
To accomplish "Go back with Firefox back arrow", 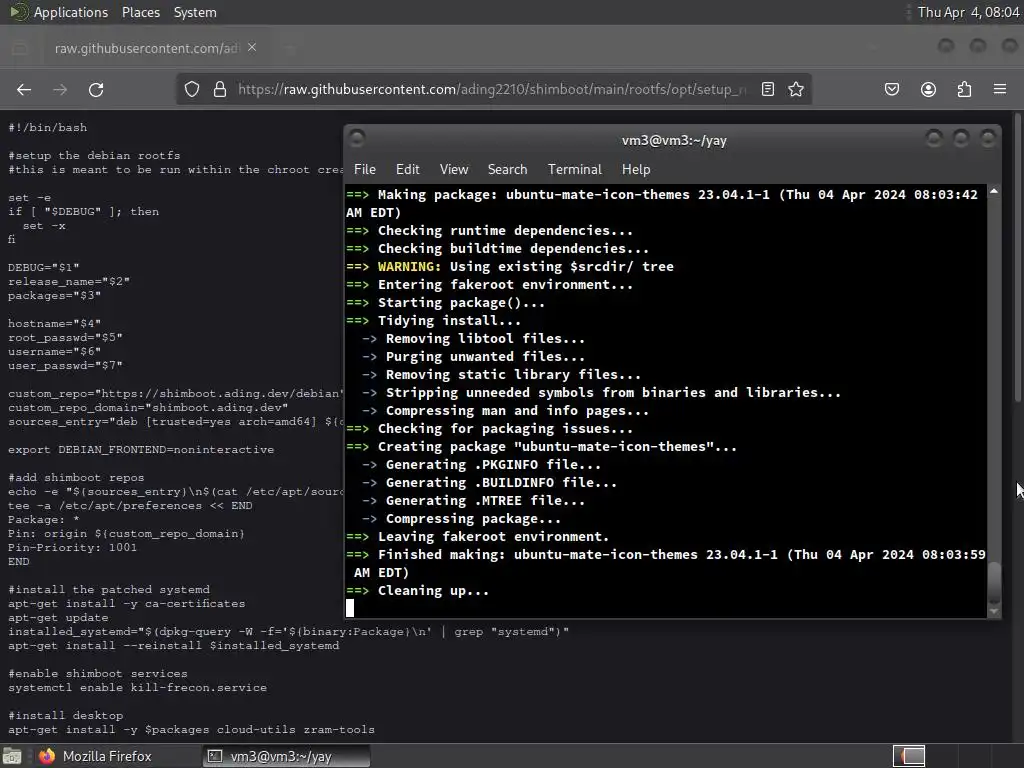I will [x=24, y=89].
